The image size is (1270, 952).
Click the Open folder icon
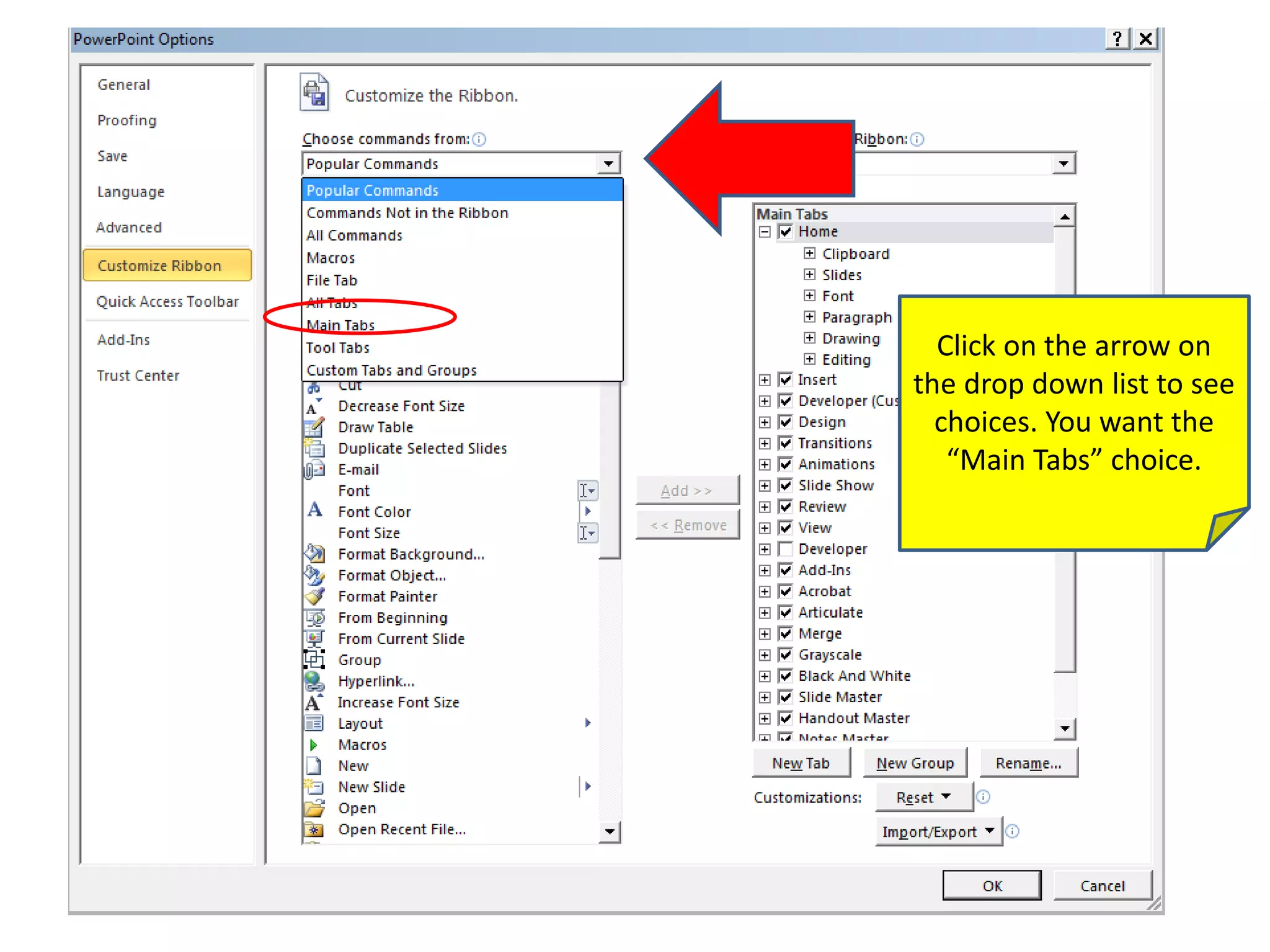[x=314, y=808]
